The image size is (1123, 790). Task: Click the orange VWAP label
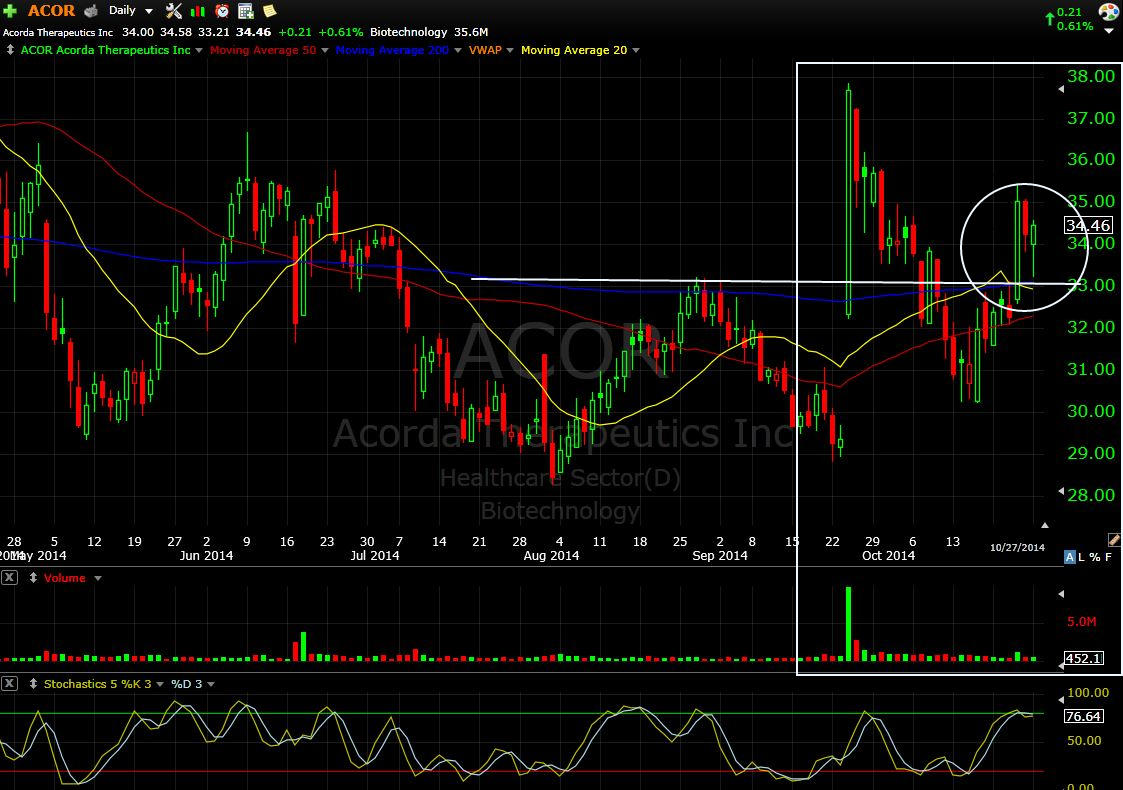pos(485,50)
